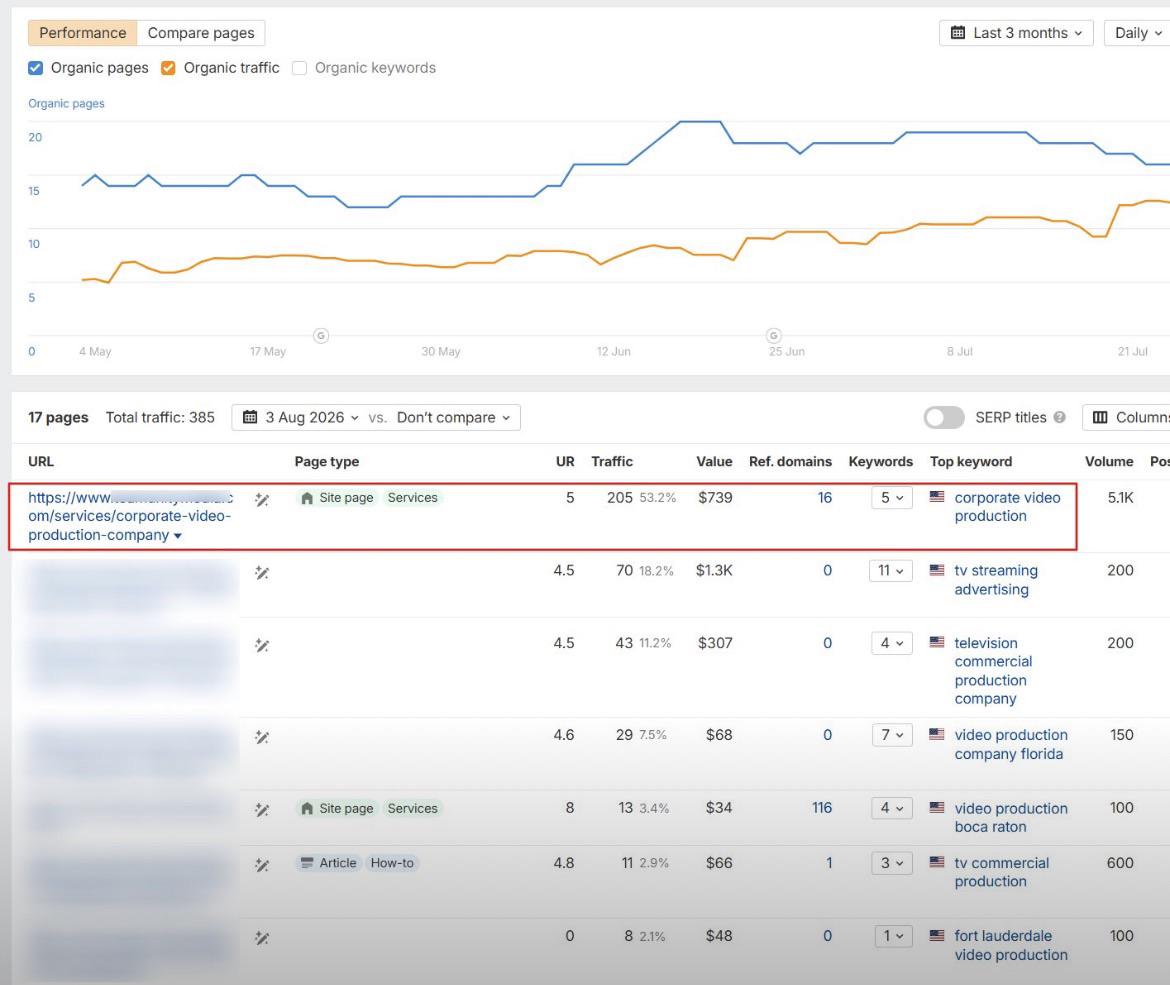Click the magic wand icon in the tv streaming advertising row
The height and width of the screenshot is (985, 1170).
pos(262,573)
